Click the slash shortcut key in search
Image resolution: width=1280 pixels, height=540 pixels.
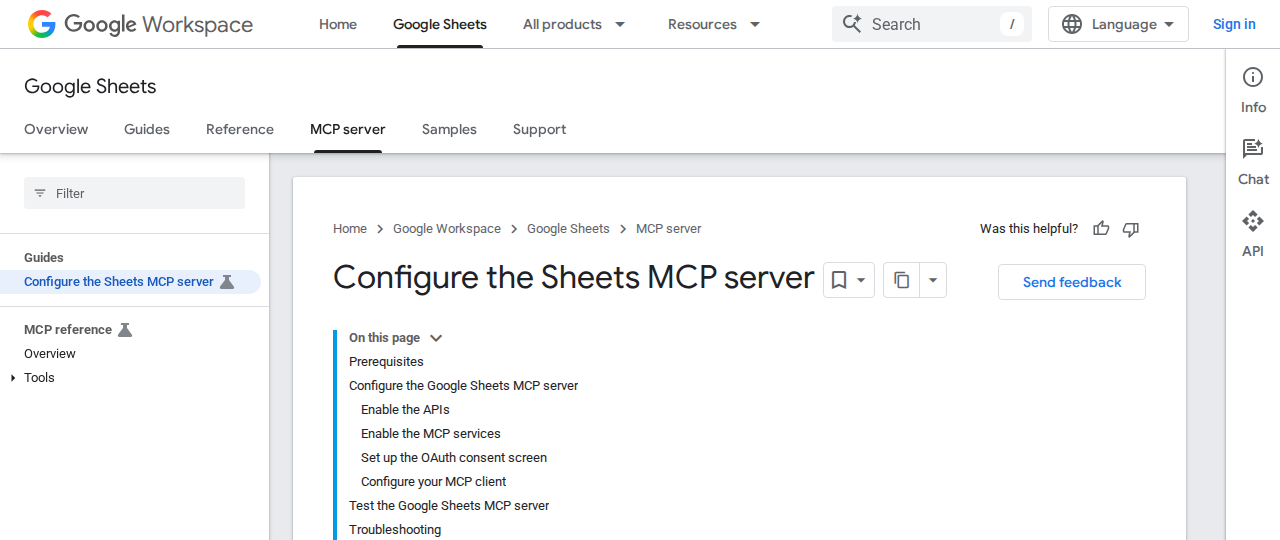click(1012, 24)
